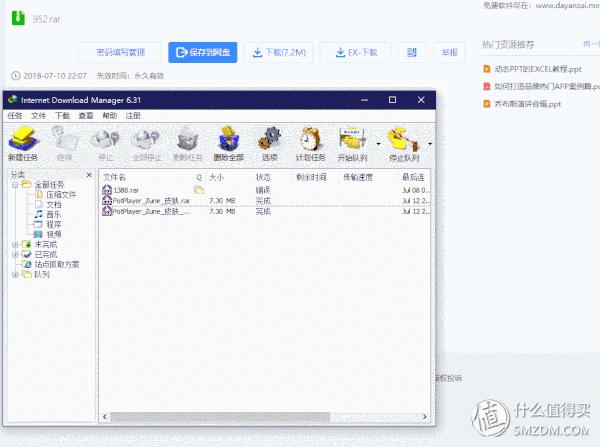Image resolution: width=600 pixels, height=447 pixels.
Task: Open the 下载 menu in IDM
Action: (x=62, y=116)
